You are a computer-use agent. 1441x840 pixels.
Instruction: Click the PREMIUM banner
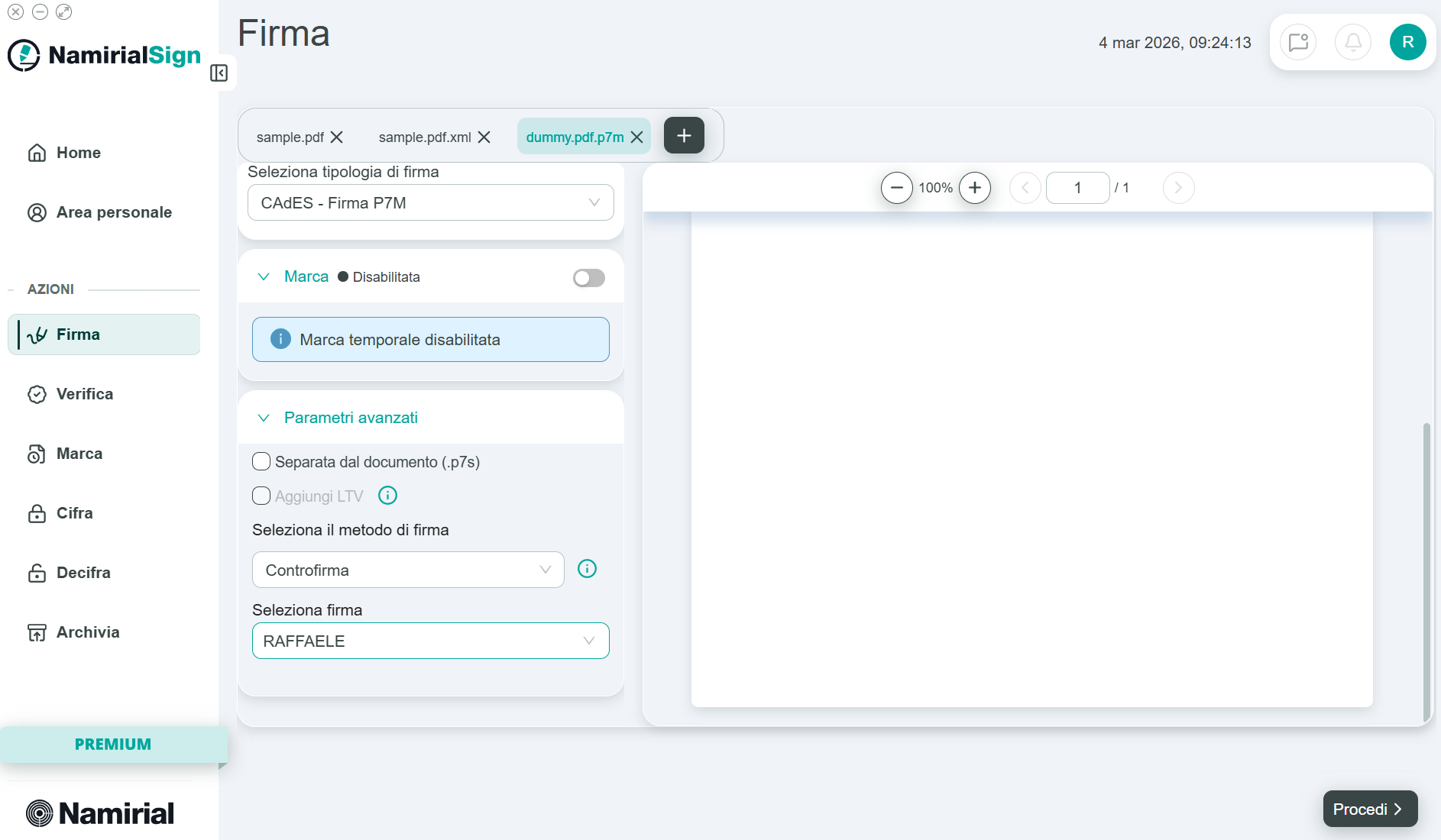(113, 744)
